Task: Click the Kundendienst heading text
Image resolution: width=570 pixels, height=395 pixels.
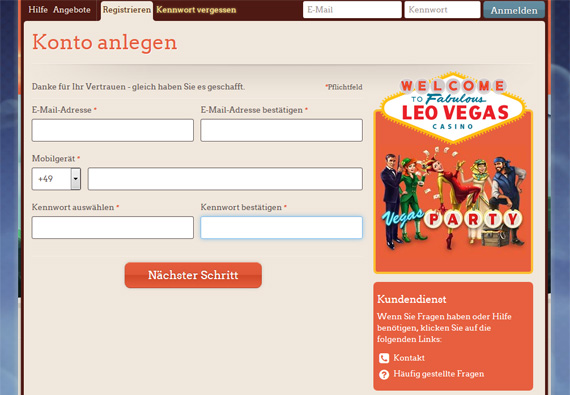Action: [412, 299]
